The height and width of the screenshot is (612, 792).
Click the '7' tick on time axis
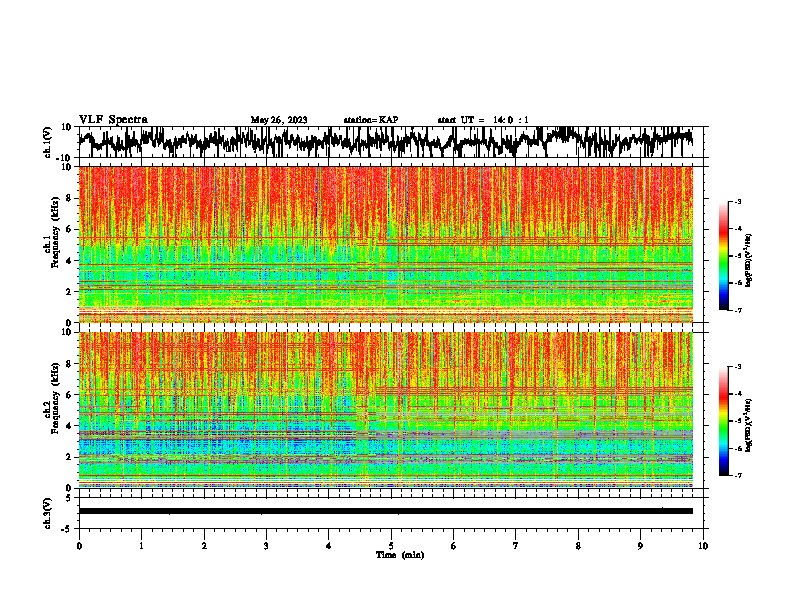click(516, 546)
